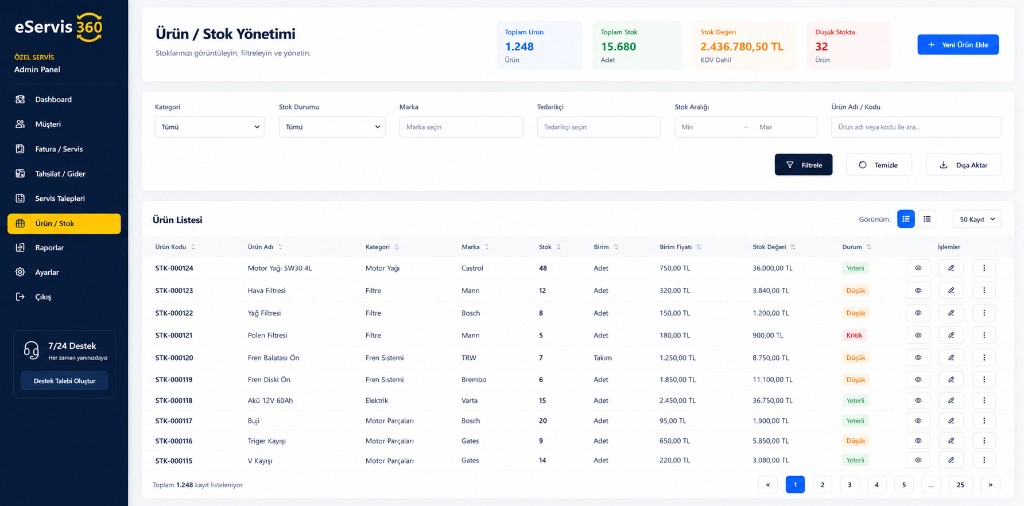The height and width of the screenshot is (506, 1024).
Task: View details of STK-000124 with eye icon
Action: point(918,268)
